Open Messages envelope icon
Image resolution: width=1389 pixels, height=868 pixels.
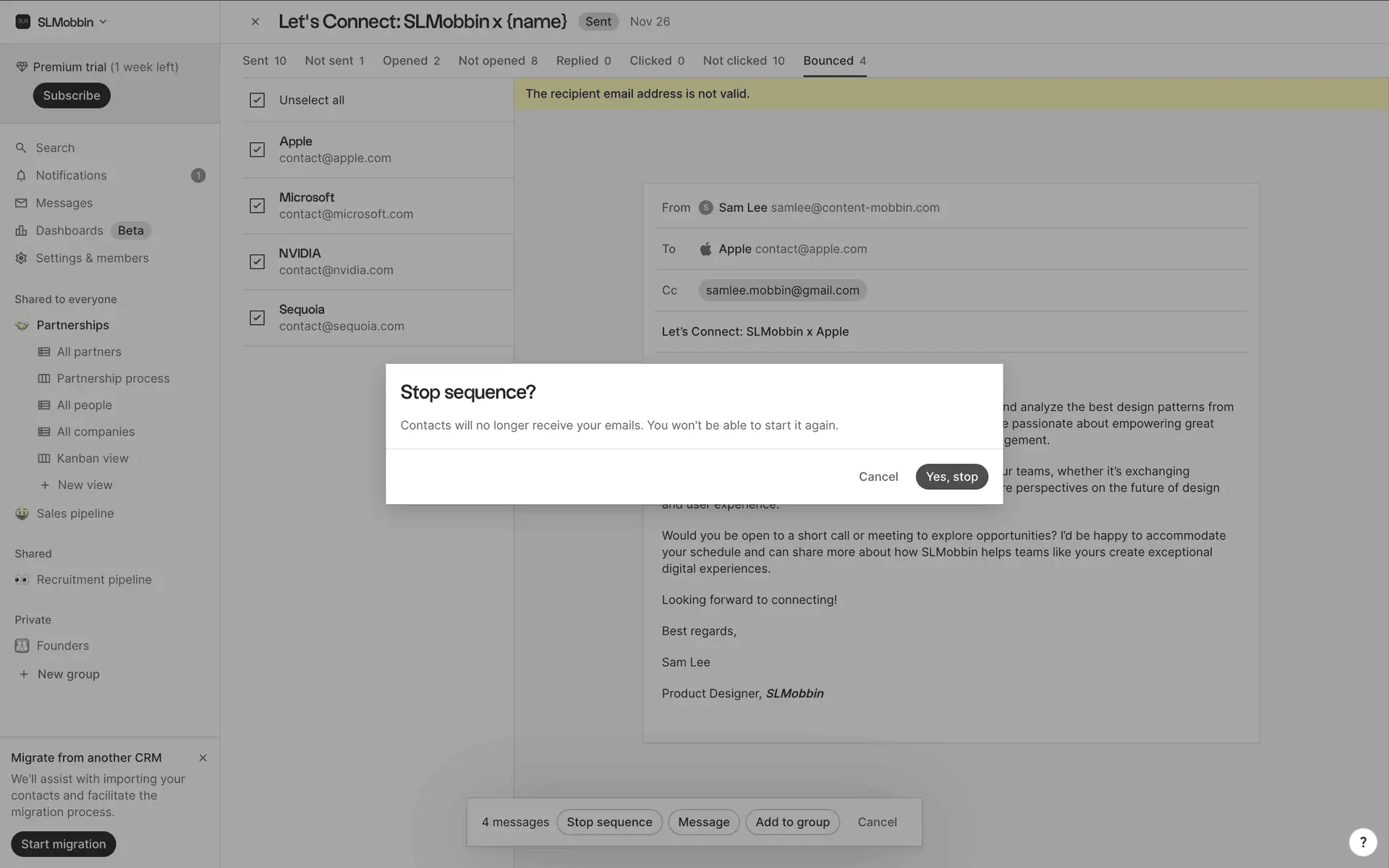[21, 203]
